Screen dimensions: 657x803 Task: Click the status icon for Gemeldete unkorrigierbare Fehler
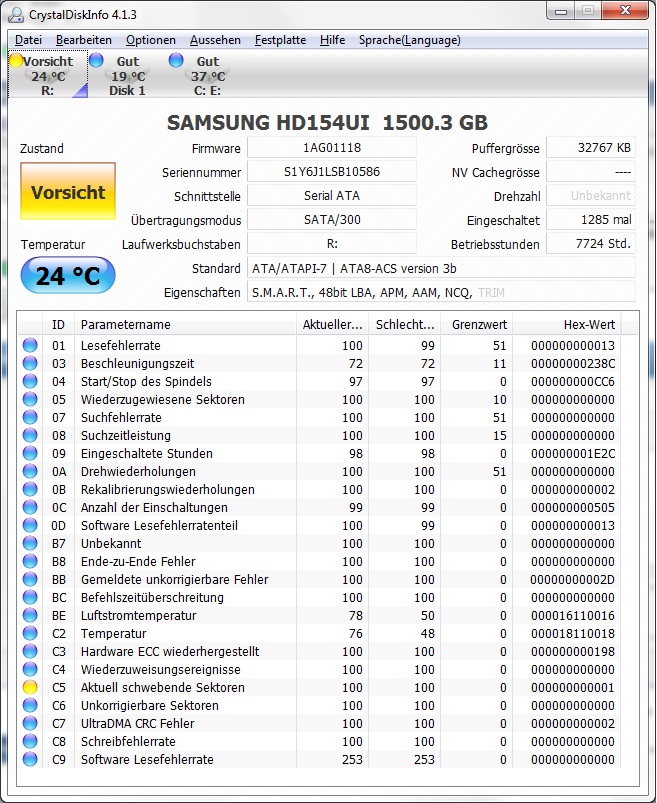(x=30, y=579)
